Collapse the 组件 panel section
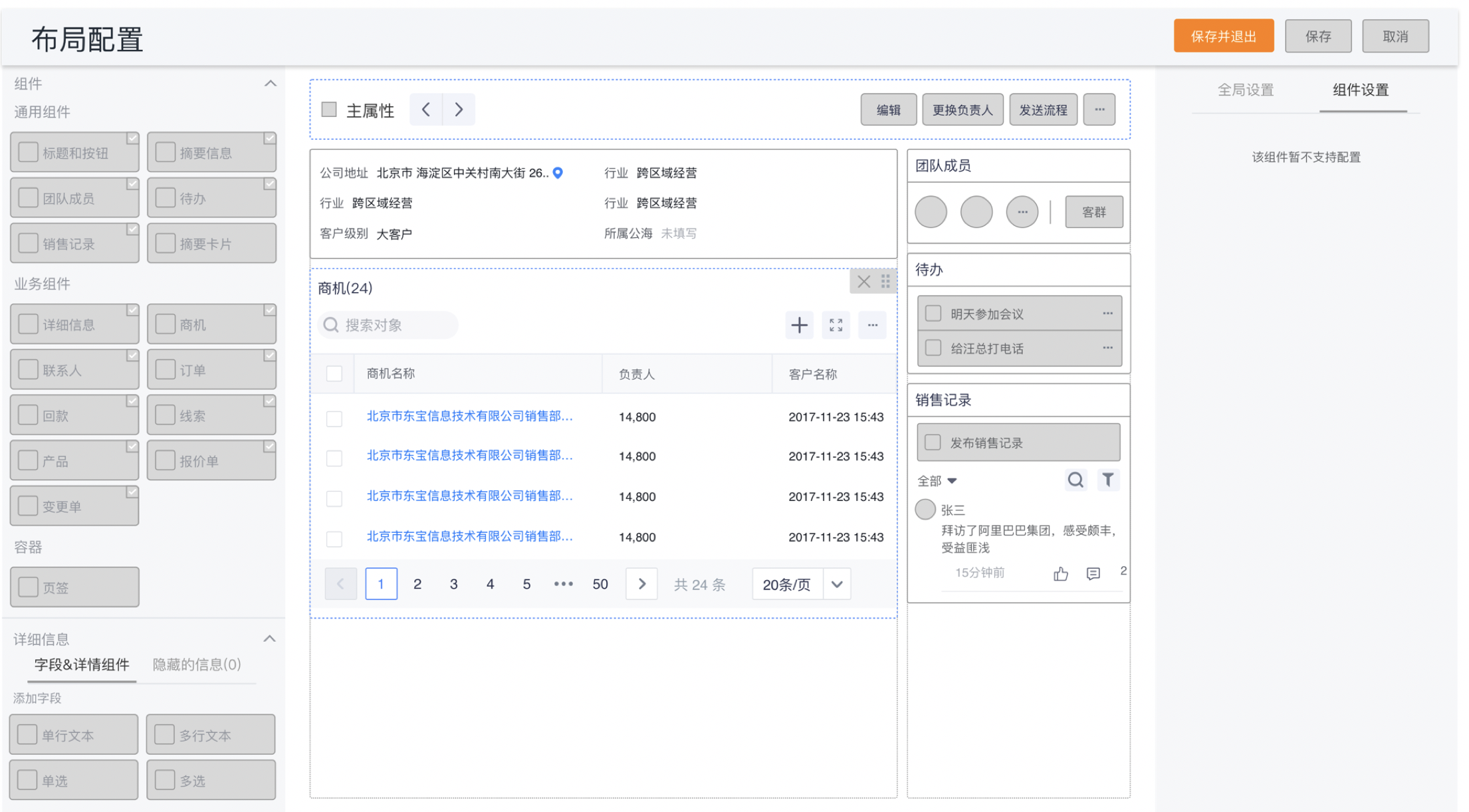 coord(270,84)
